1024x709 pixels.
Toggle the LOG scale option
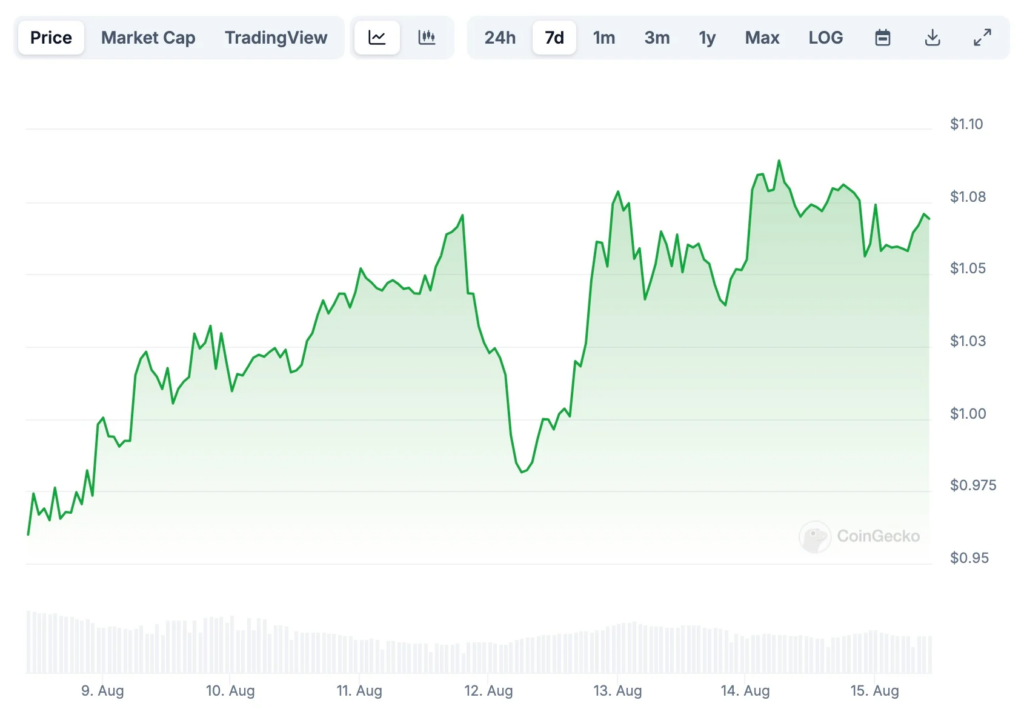[825, 37]
